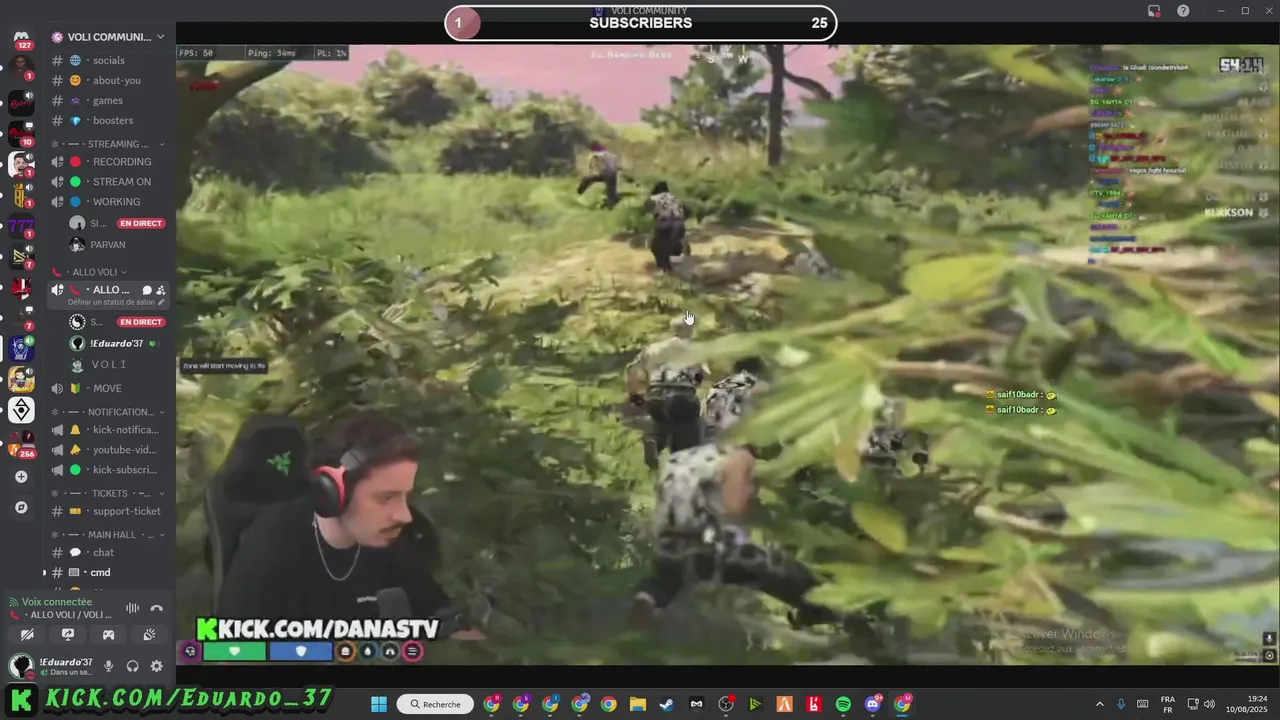1280x720 pixels.
Task: Select !Eduardo'37 in the voice channel
Action: click(116, 344)
